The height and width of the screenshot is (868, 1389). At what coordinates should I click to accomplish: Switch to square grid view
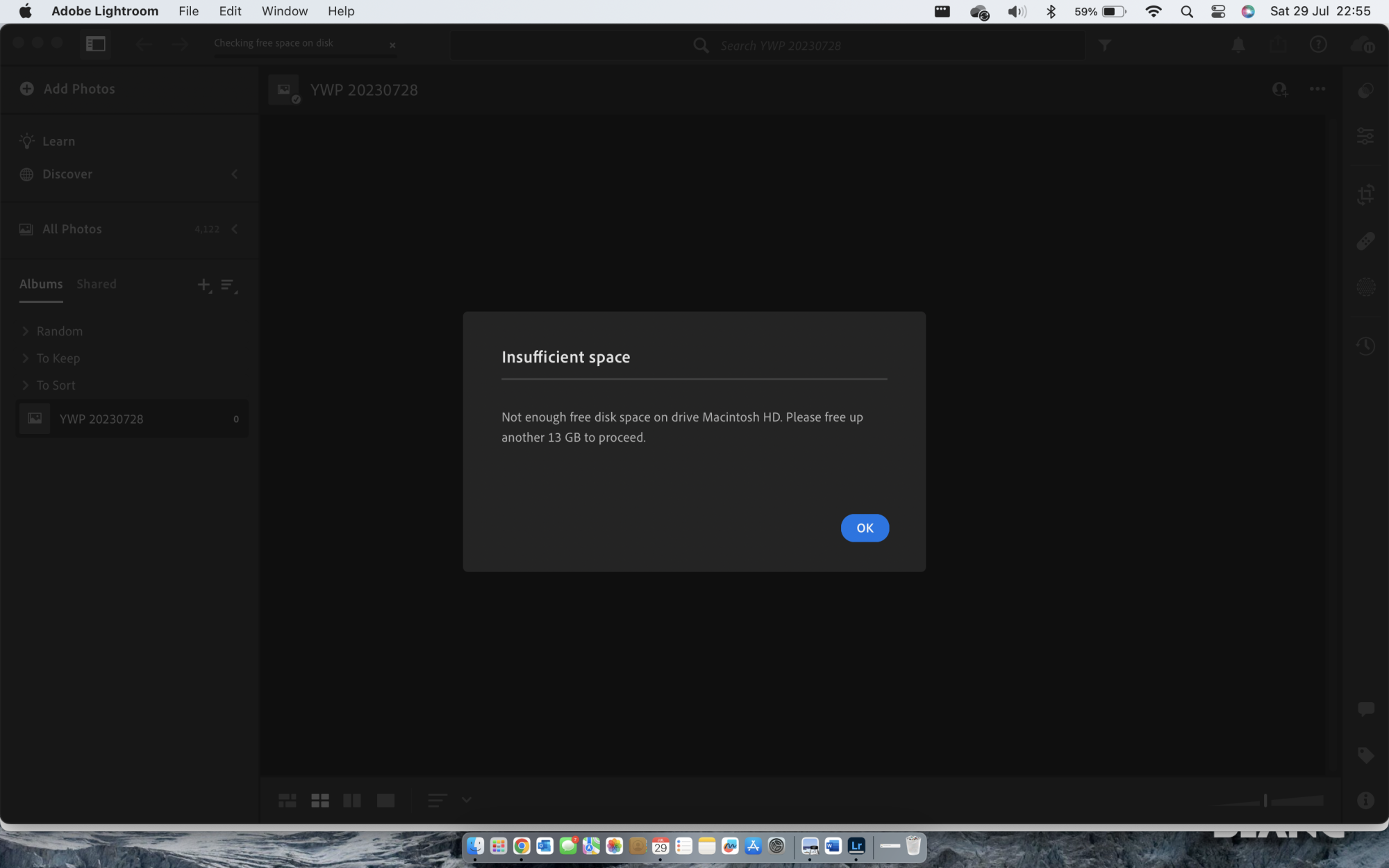point(320,800)
